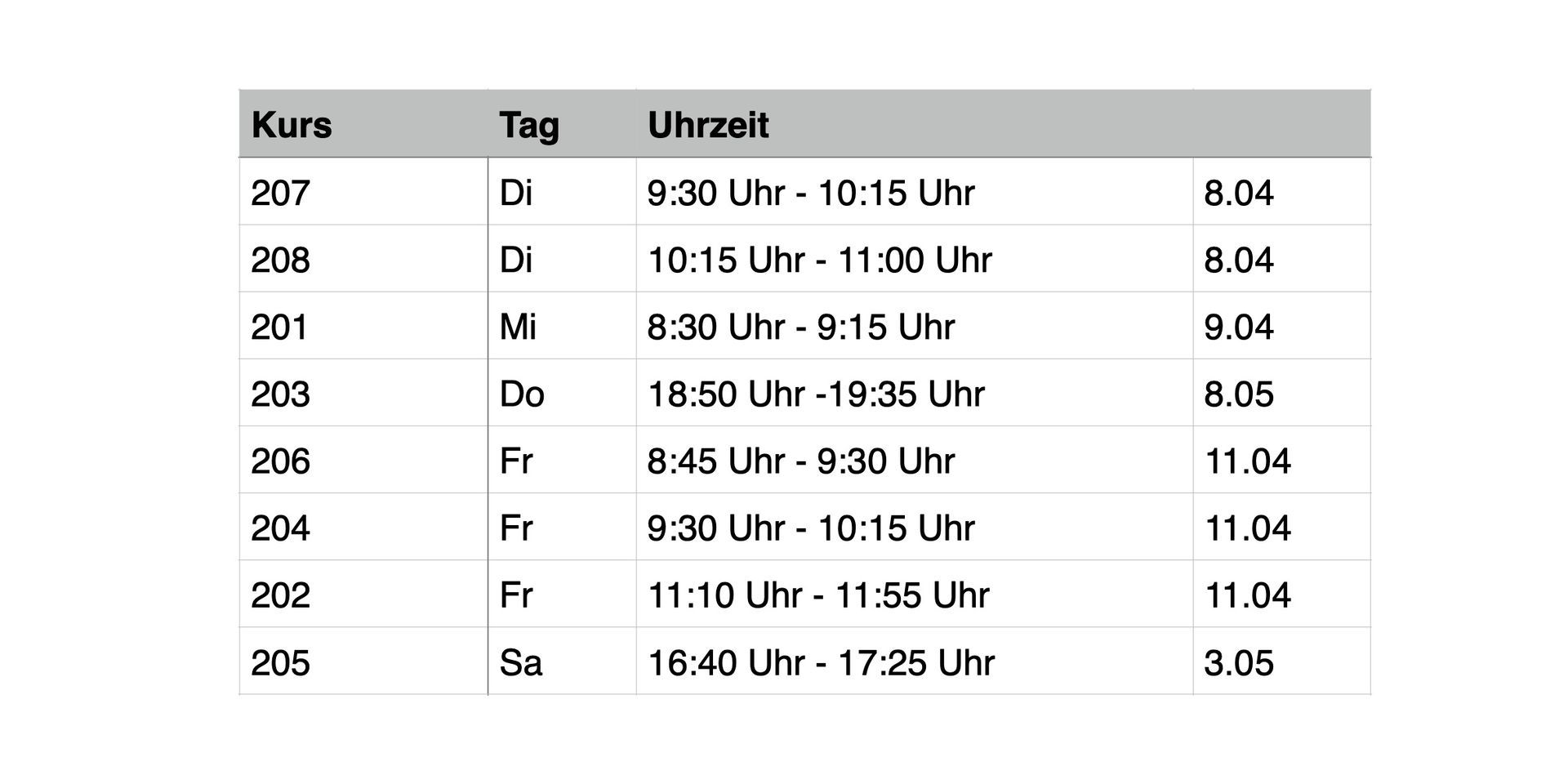Select the cell showing course 204
The width and height of the screenshot is (1568, 784).
tap(363, 527)
